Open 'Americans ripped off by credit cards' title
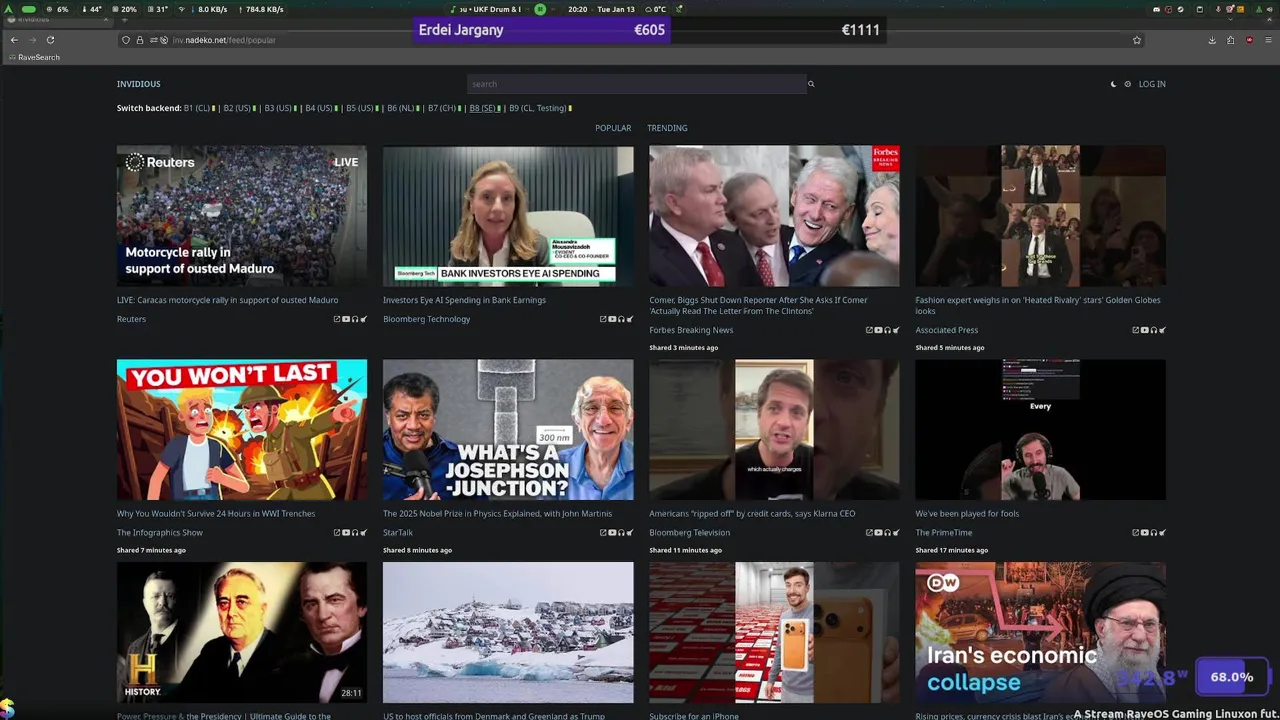 (x=752, y=514)
